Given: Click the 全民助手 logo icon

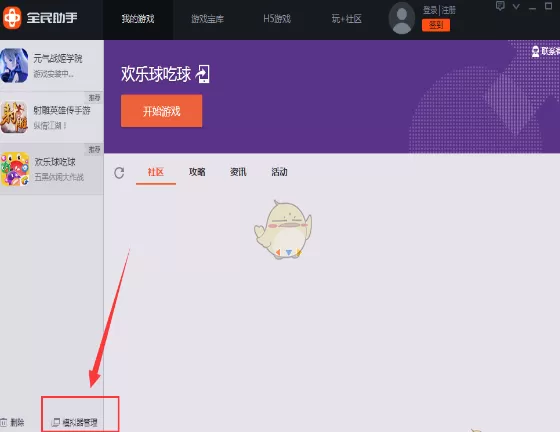Looking at the screenshot, I should point(12,18).
